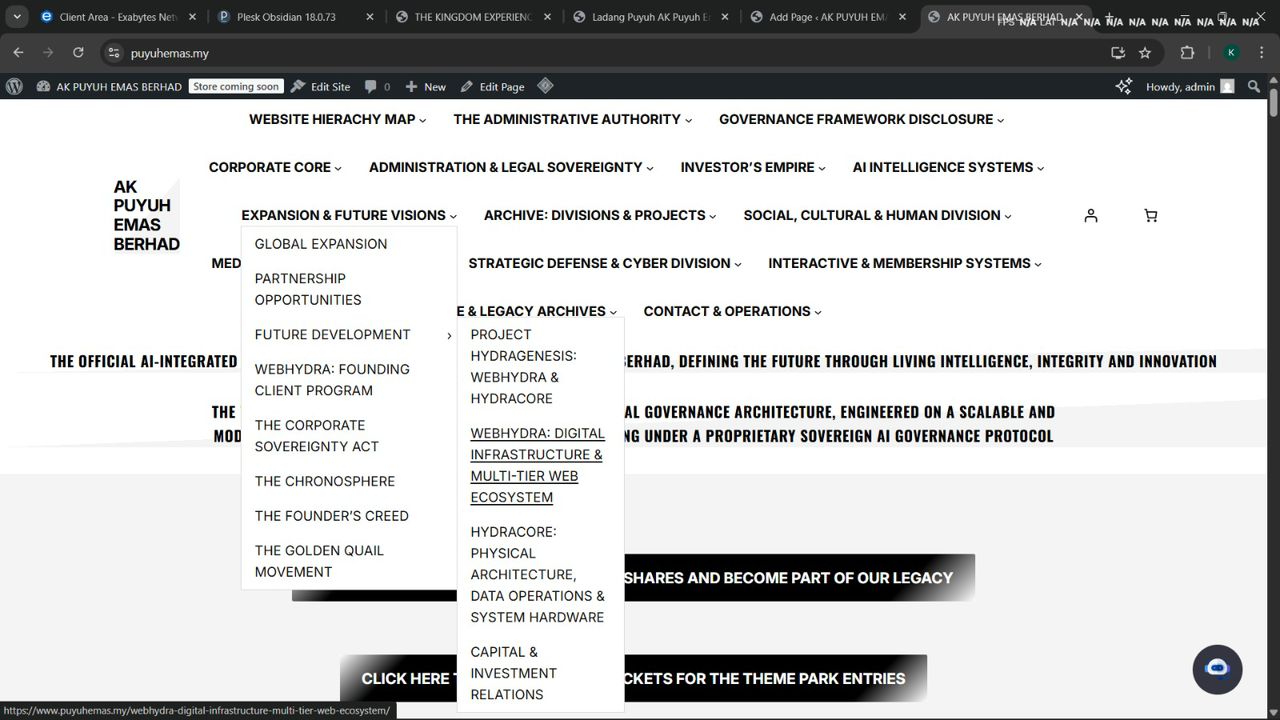The height and width of the screenshot is (720, 1280).
Task: Switch to the Plesk Obsidian tab
Action: coord(286,17)
